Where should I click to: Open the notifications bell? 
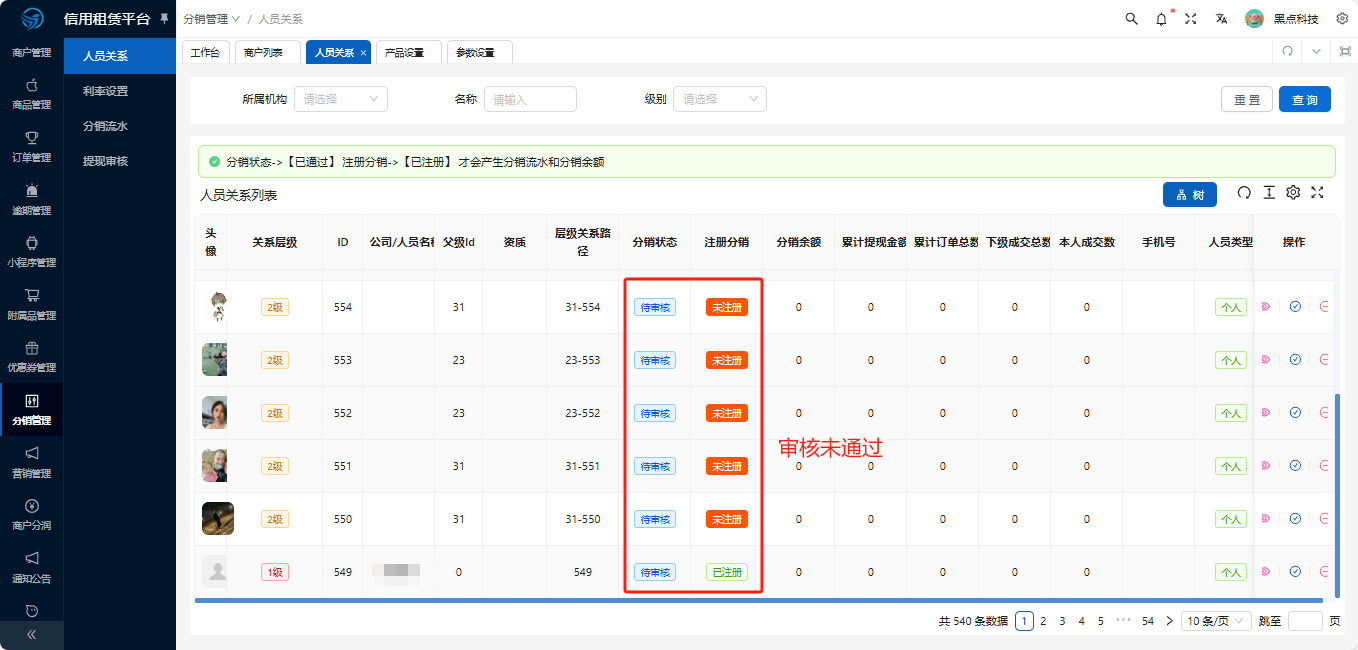1161,19
